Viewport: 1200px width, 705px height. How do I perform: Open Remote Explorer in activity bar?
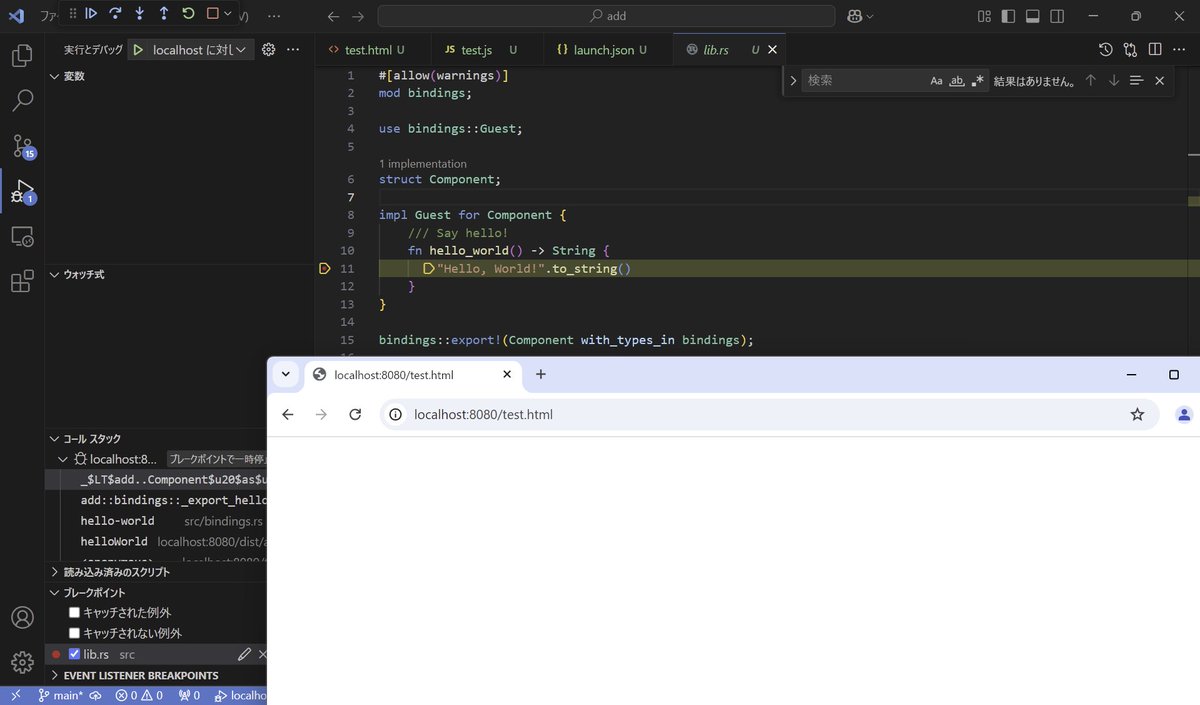(22, 237)
